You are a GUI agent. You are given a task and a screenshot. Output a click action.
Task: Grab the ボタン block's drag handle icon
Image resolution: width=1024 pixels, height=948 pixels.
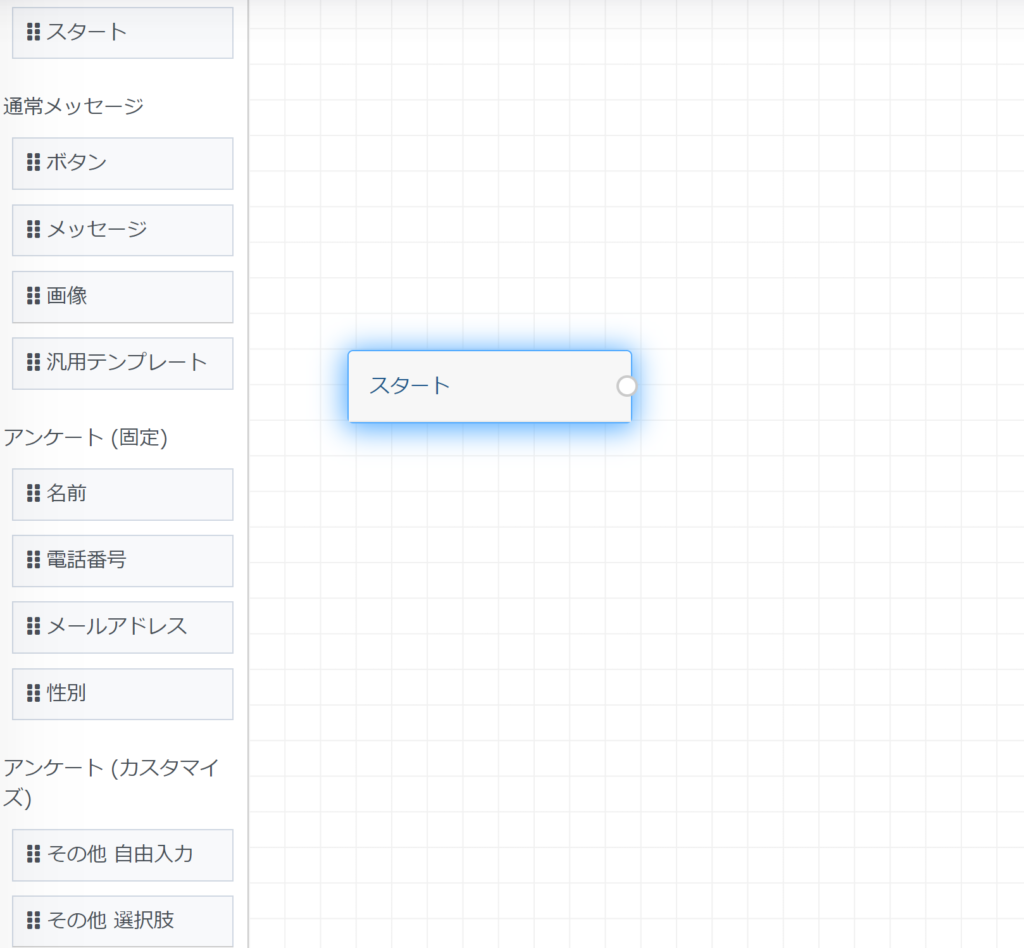pos(33,163)
